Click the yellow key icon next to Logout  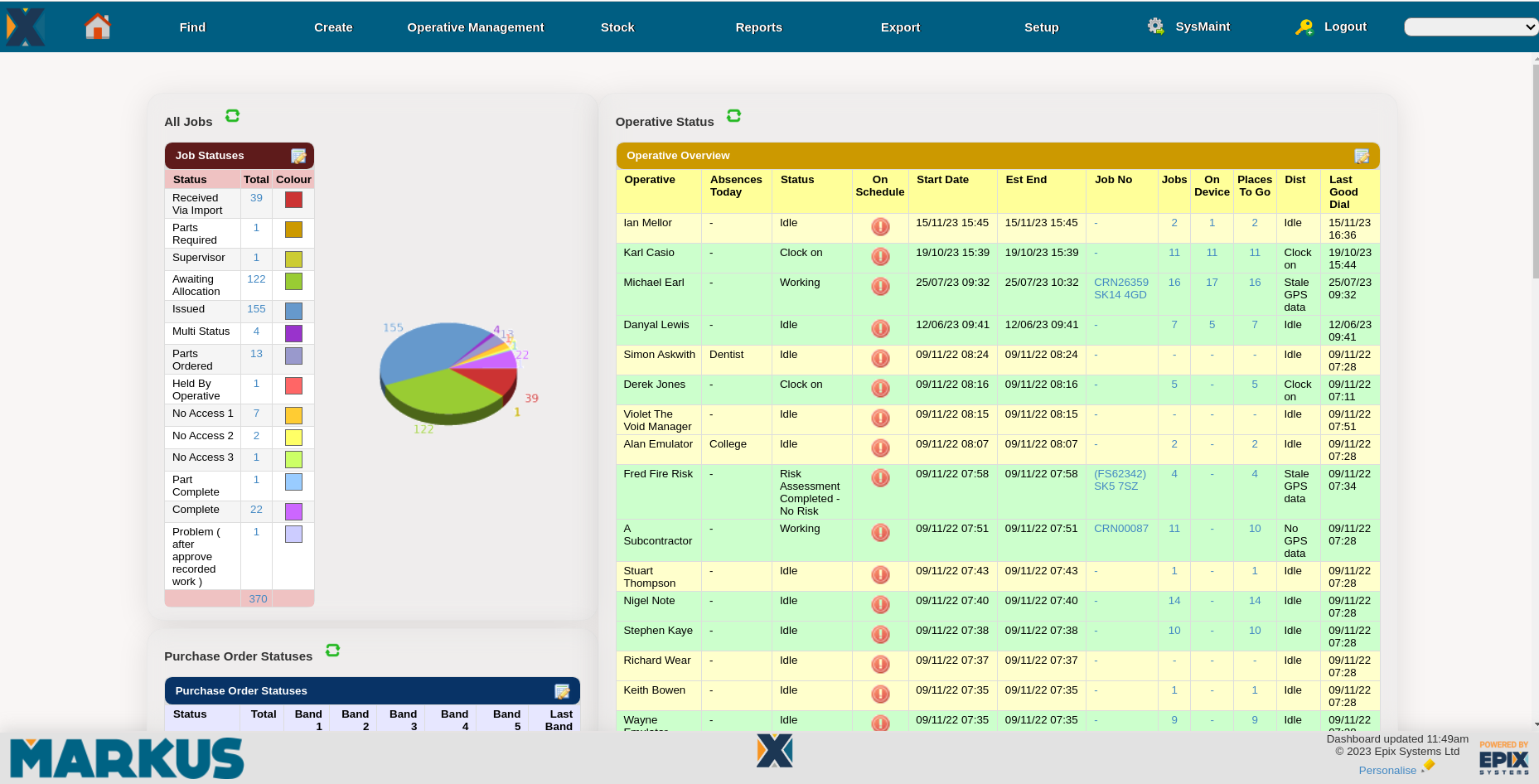coord(1304,27)
